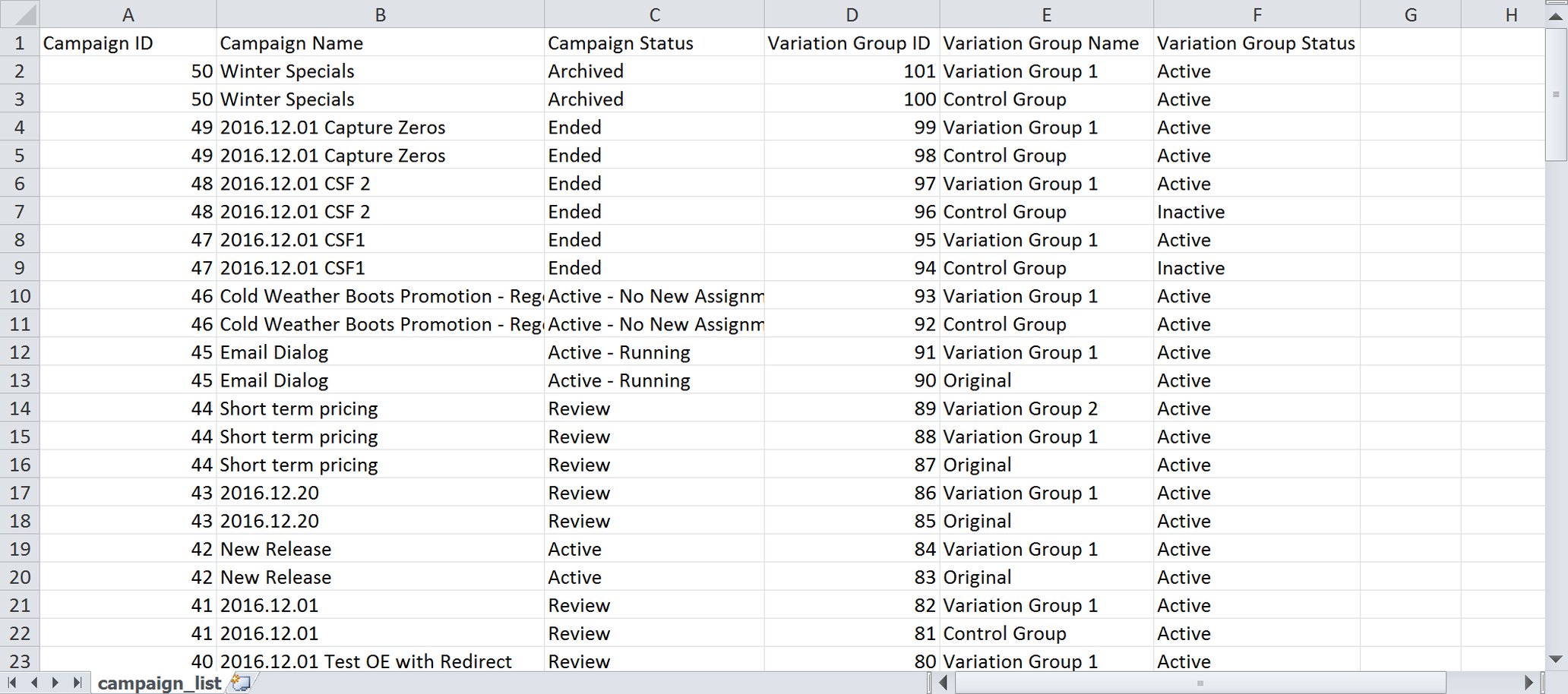Screen dimensions: 1568x694
Task: Select the Variation Group ID cell showing 101
Action: [852, 71]
